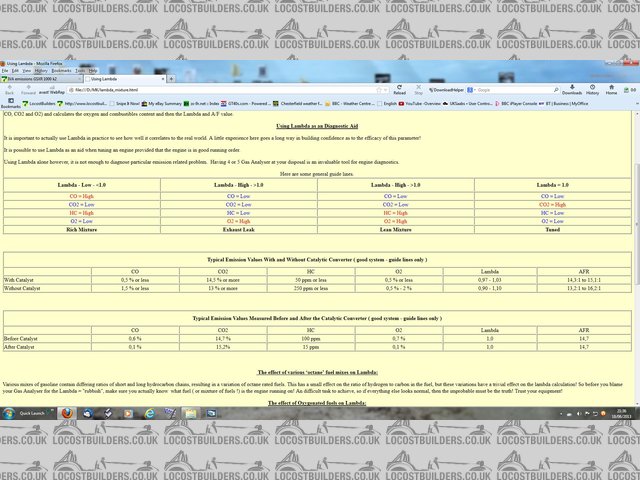The image size is (640, 480).
Task: Click the Google search input field
Action: click(x=520, y=89)
